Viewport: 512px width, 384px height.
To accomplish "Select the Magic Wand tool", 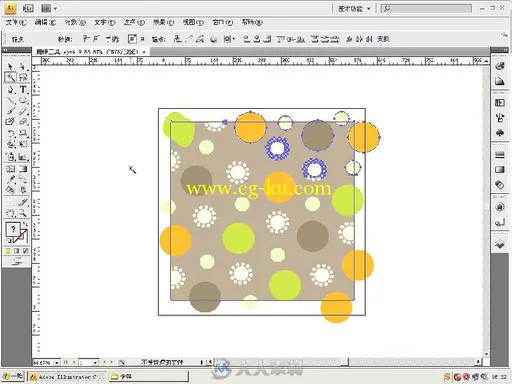I will tap(10, 78).
